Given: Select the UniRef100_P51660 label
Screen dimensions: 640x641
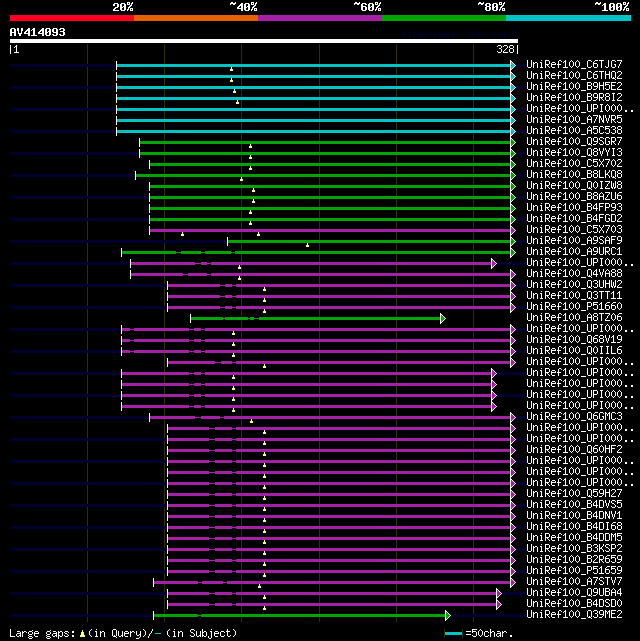Looking at the screenshot, I should coord(574,307).
